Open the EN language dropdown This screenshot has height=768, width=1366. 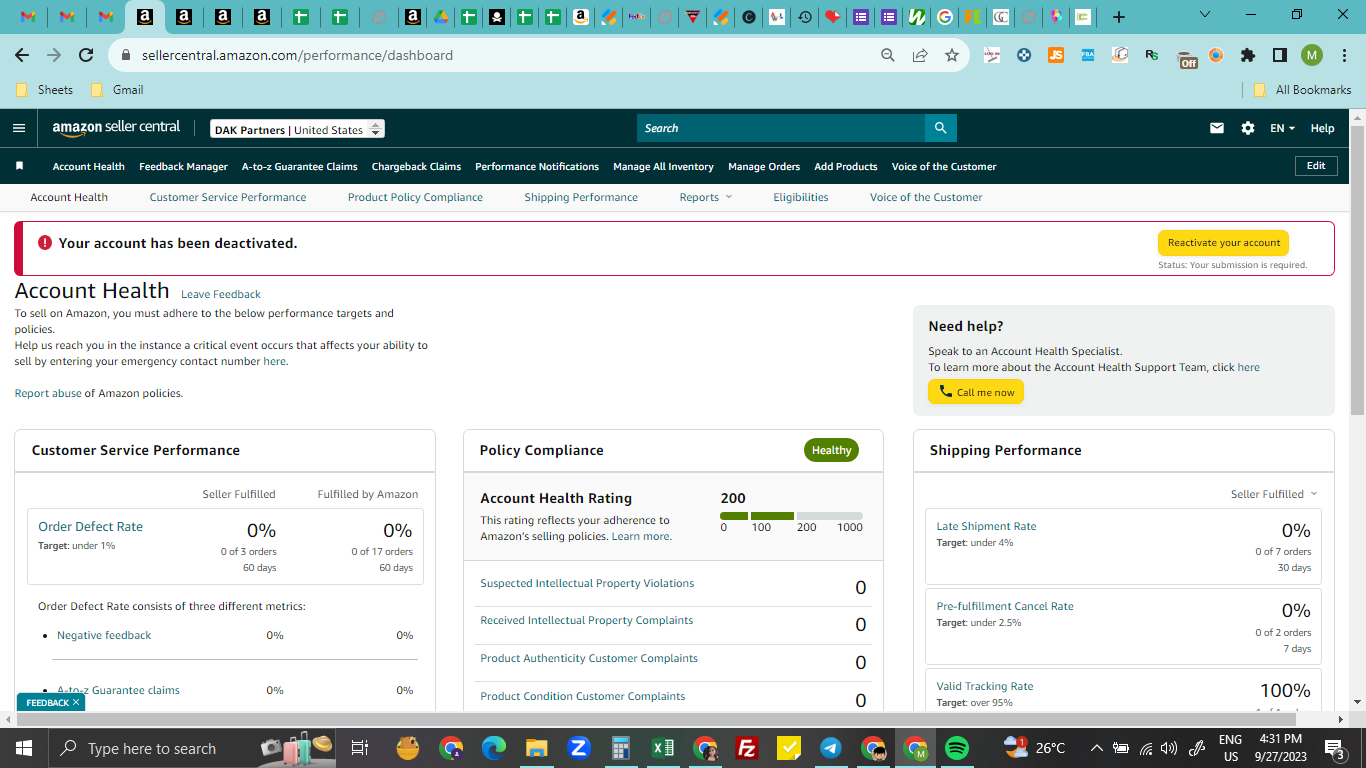click(1282, 128)
